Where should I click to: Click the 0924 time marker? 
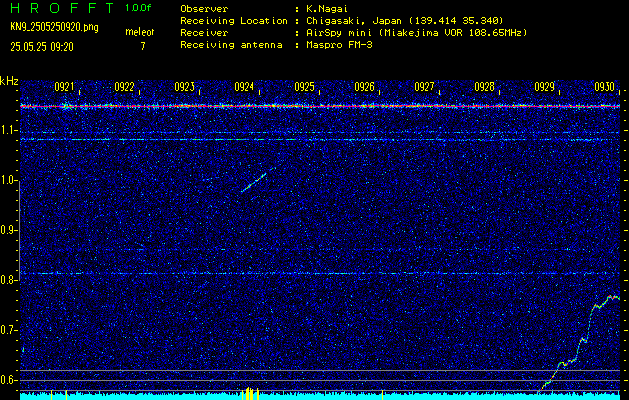click(x=244, y=87)
